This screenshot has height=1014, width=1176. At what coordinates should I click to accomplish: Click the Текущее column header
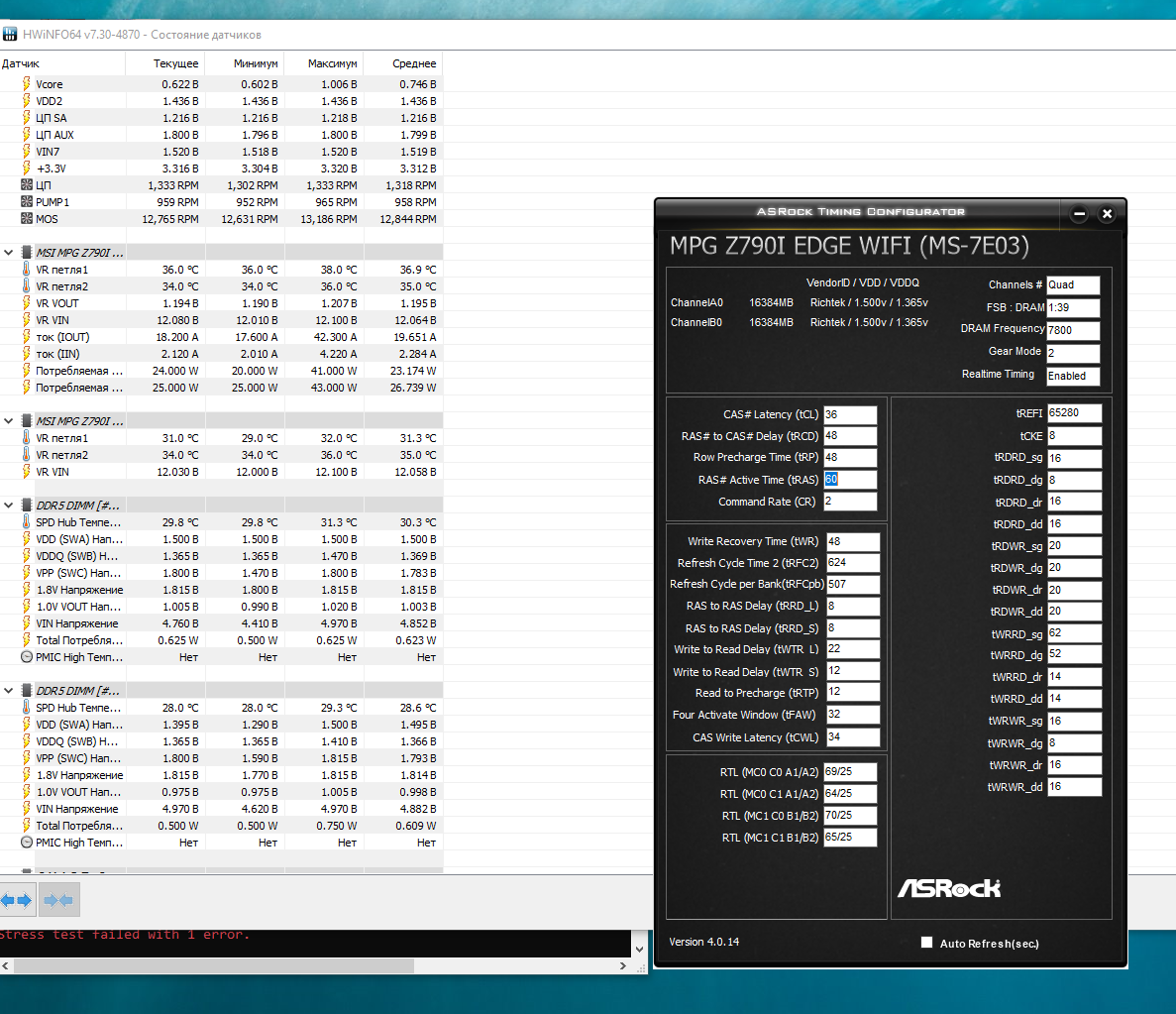click(x=165, y=63)
